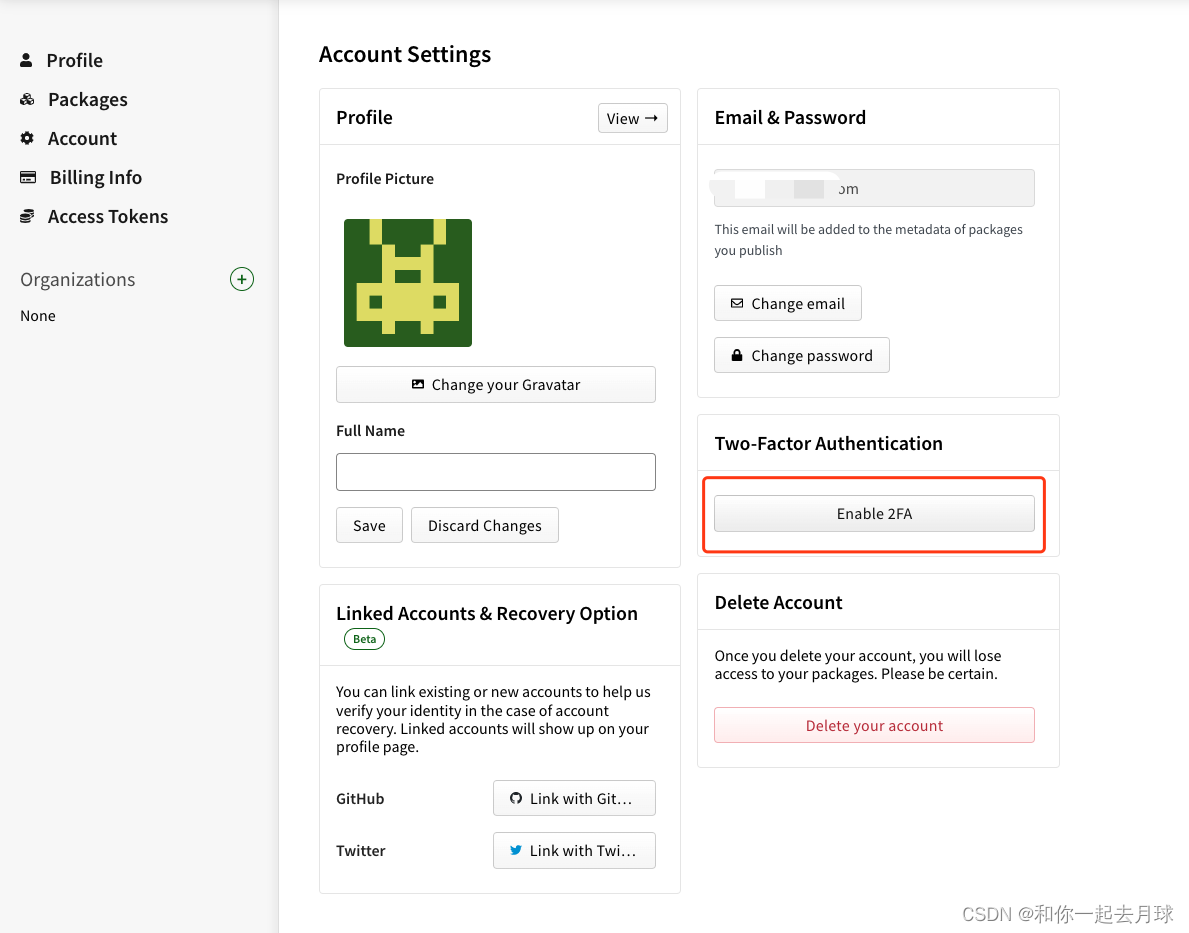
Task: Click Delete your account button
Action: click(x=874, y=725)
